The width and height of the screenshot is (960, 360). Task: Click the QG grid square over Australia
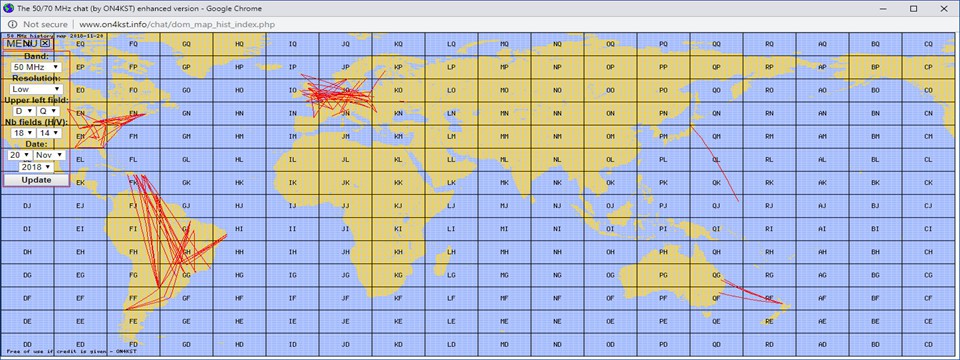pyautogui.click(x=716, y=276)
